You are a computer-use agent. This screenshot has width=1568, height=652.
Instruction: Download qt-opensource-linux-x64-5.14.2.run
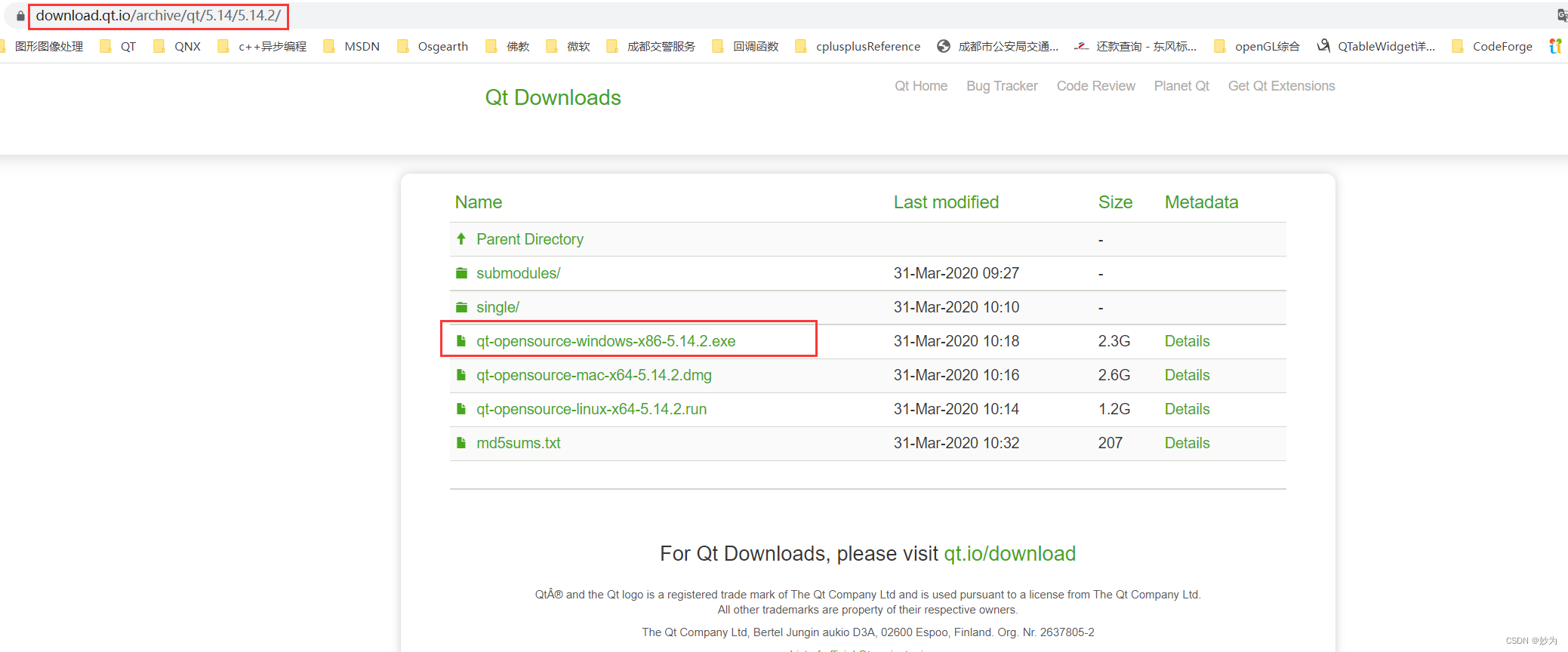[591, 409]
